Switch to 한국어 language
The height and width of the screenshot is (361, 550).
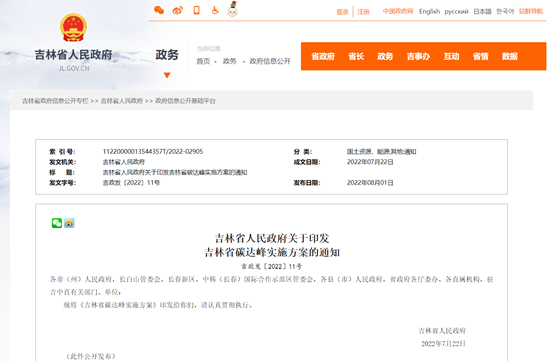coord(505,12)
